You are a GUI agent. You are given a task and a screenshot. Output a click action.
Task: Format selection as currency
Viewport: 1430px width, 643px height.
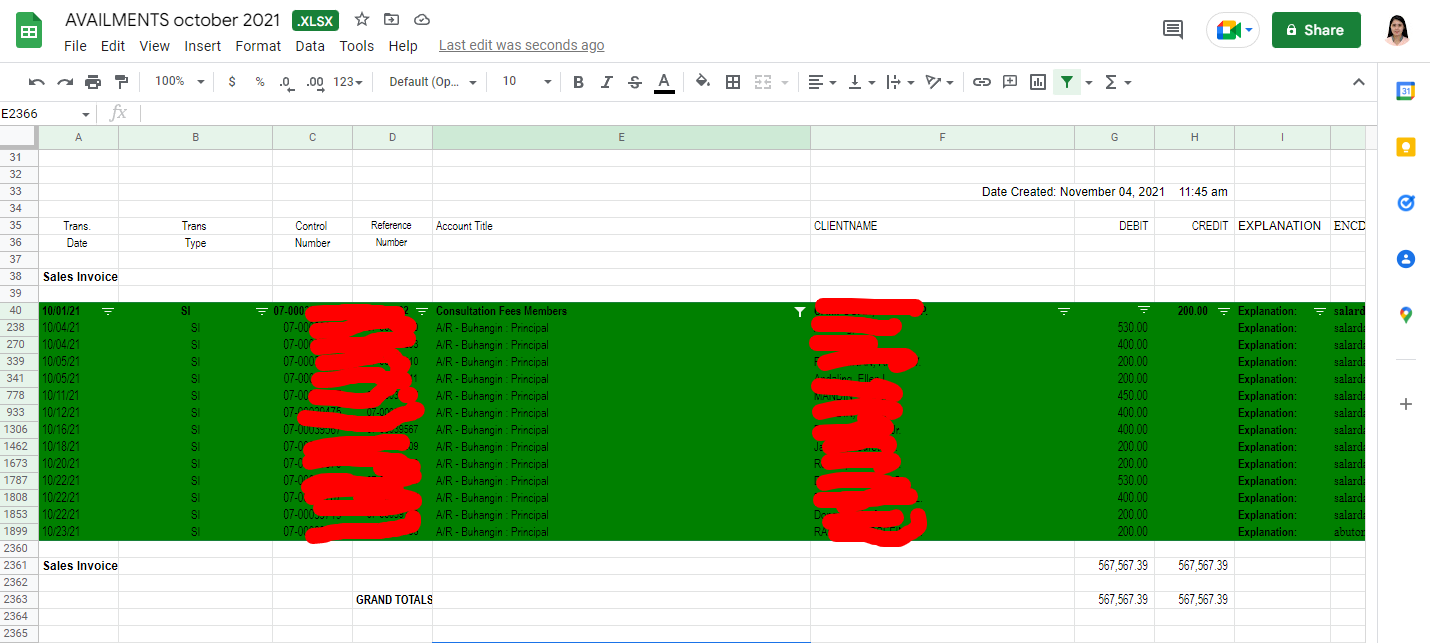click(x=232, y=82)
